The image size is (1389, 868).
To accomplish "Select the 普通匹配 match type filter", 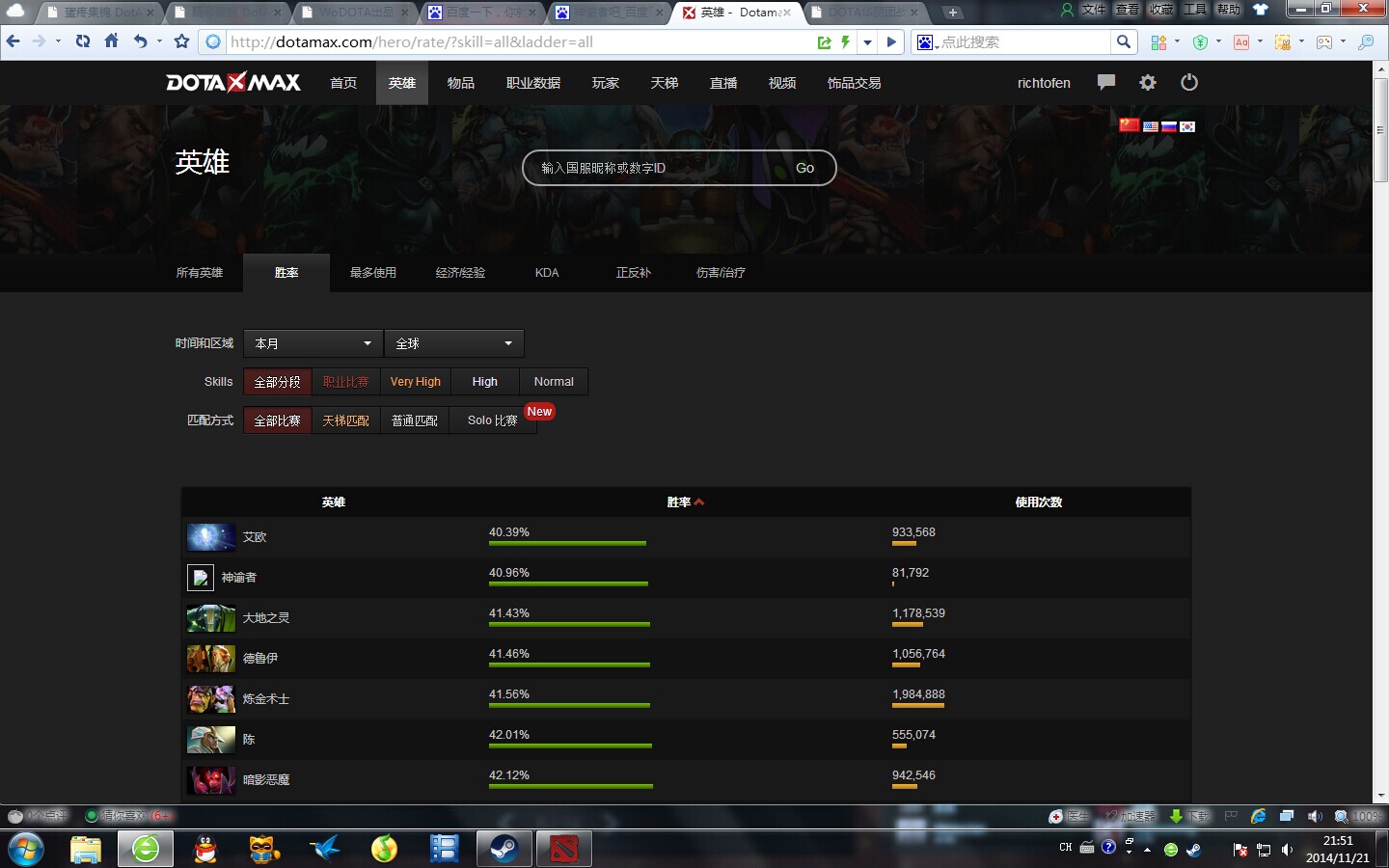I will coord(415,420).
